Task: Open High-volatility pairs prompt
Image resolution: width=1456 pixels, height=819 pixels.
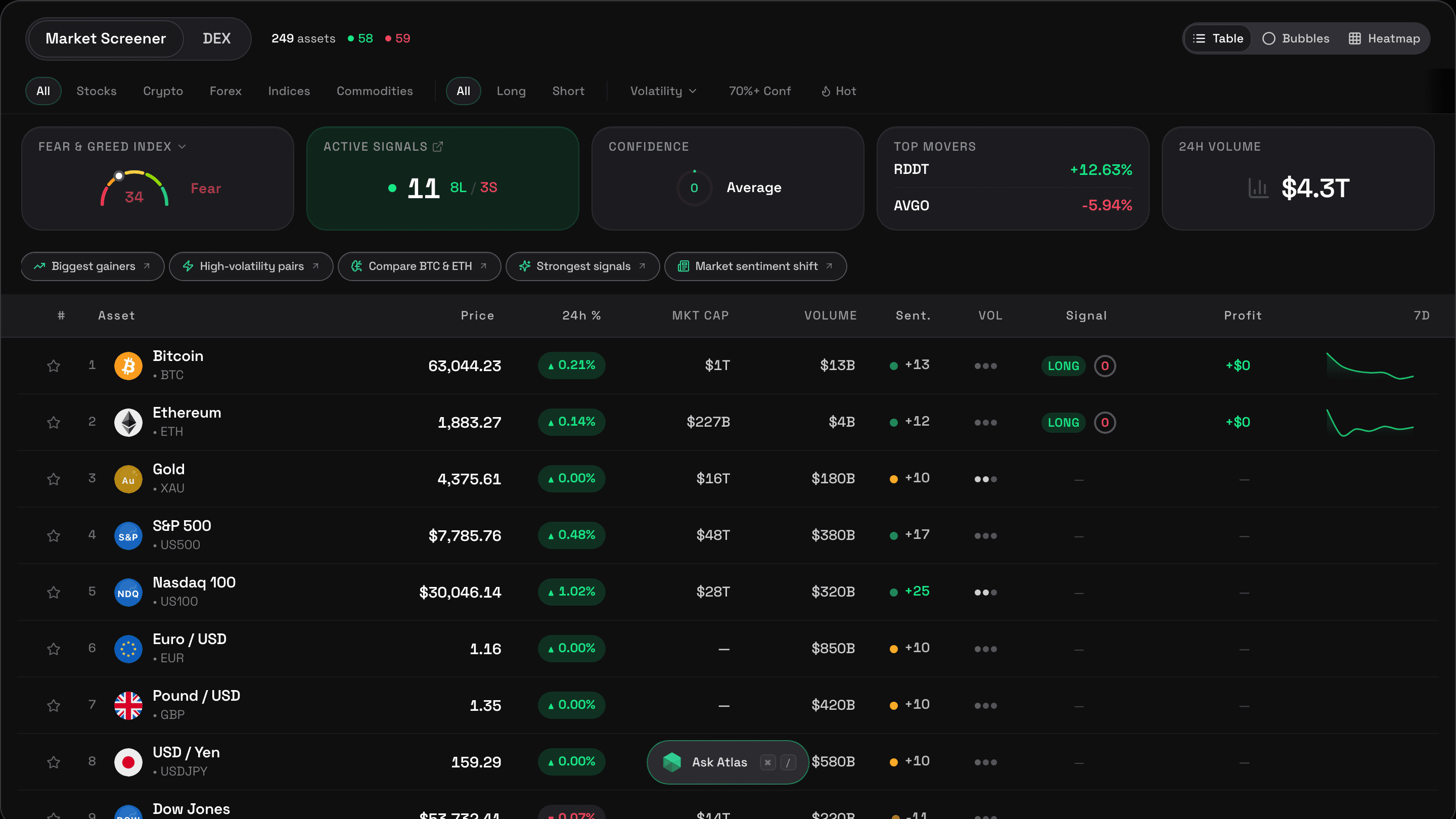Action: 251,266
